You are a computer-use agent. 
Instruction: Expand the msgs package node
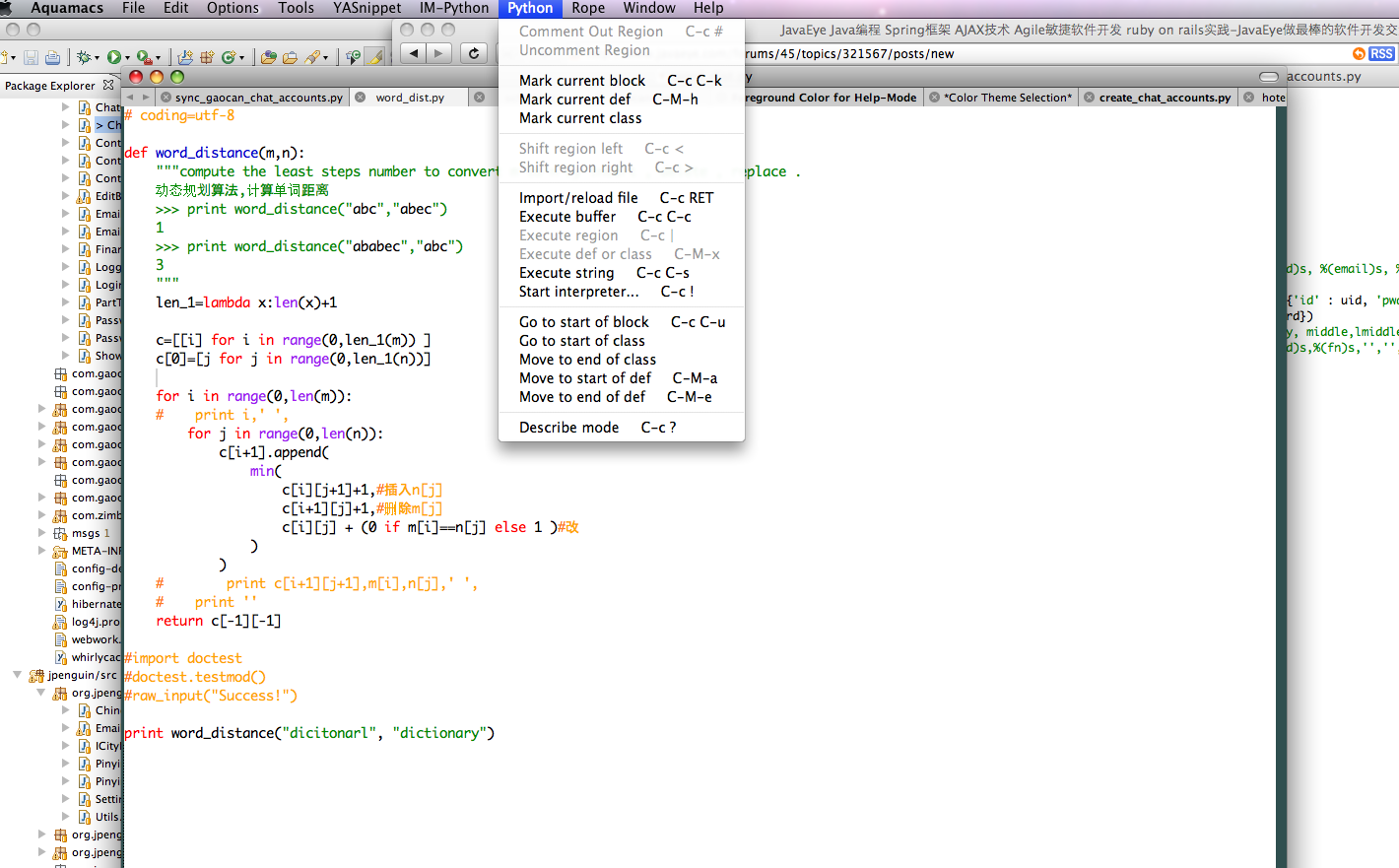click(x=42, y=533)
